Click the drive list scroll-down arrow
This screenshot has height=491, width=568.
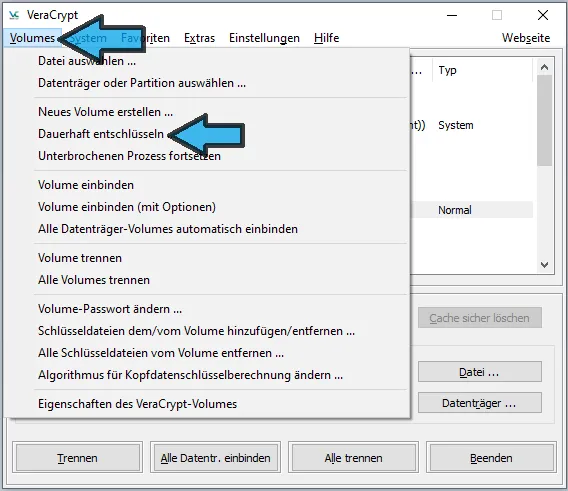pos(544,265)
